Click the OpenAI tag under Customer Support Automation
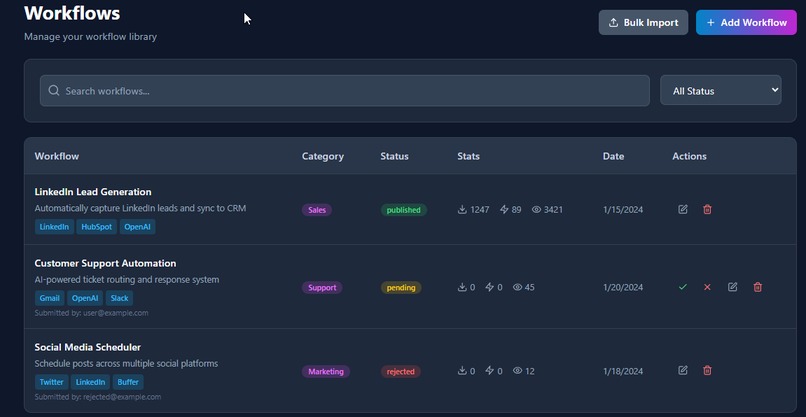 [85, 298]
